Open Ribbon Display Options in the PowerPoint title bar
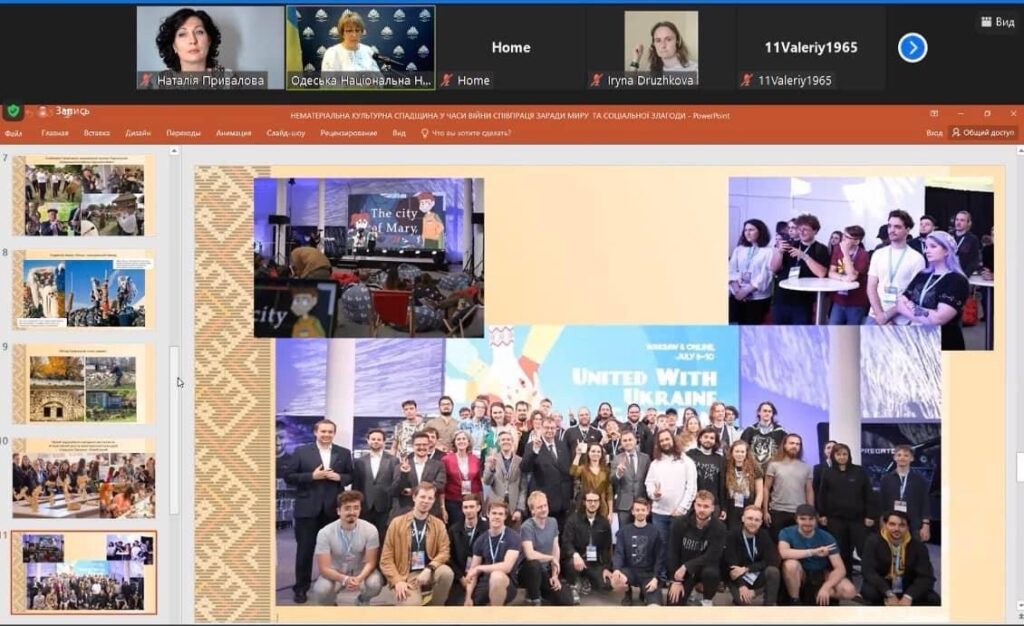 coord(934,114)
